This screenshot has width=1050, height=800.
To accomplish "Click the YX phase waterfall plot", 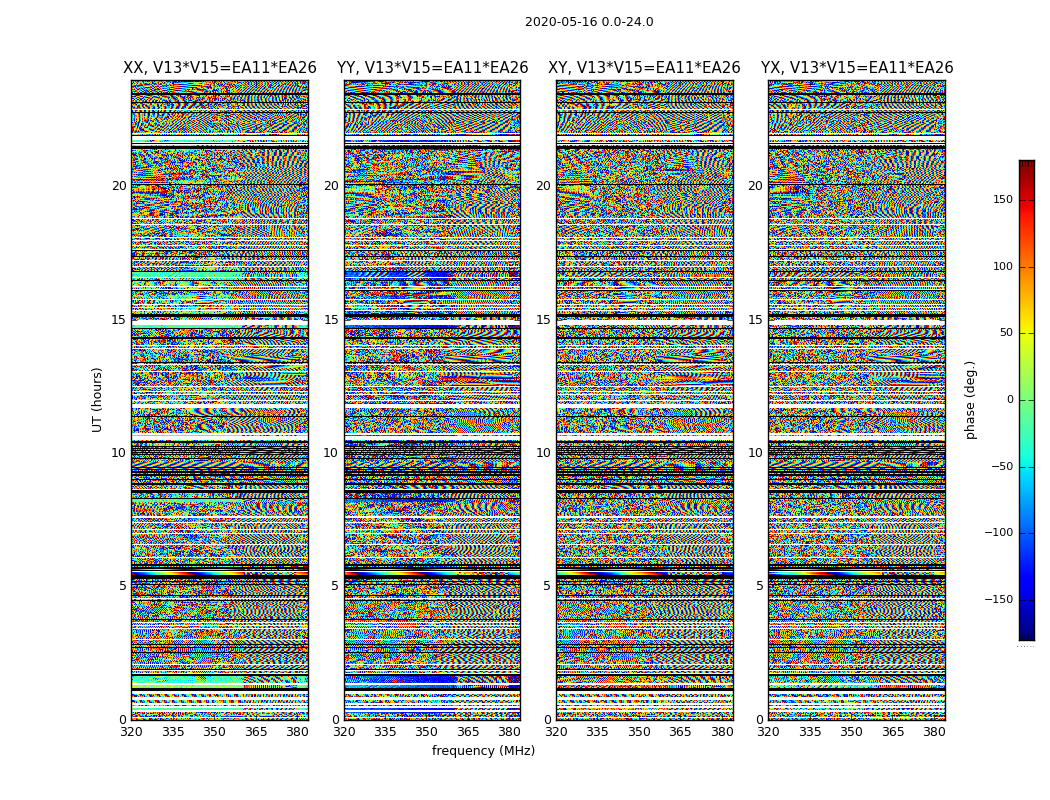I will [x=857, y=400].
